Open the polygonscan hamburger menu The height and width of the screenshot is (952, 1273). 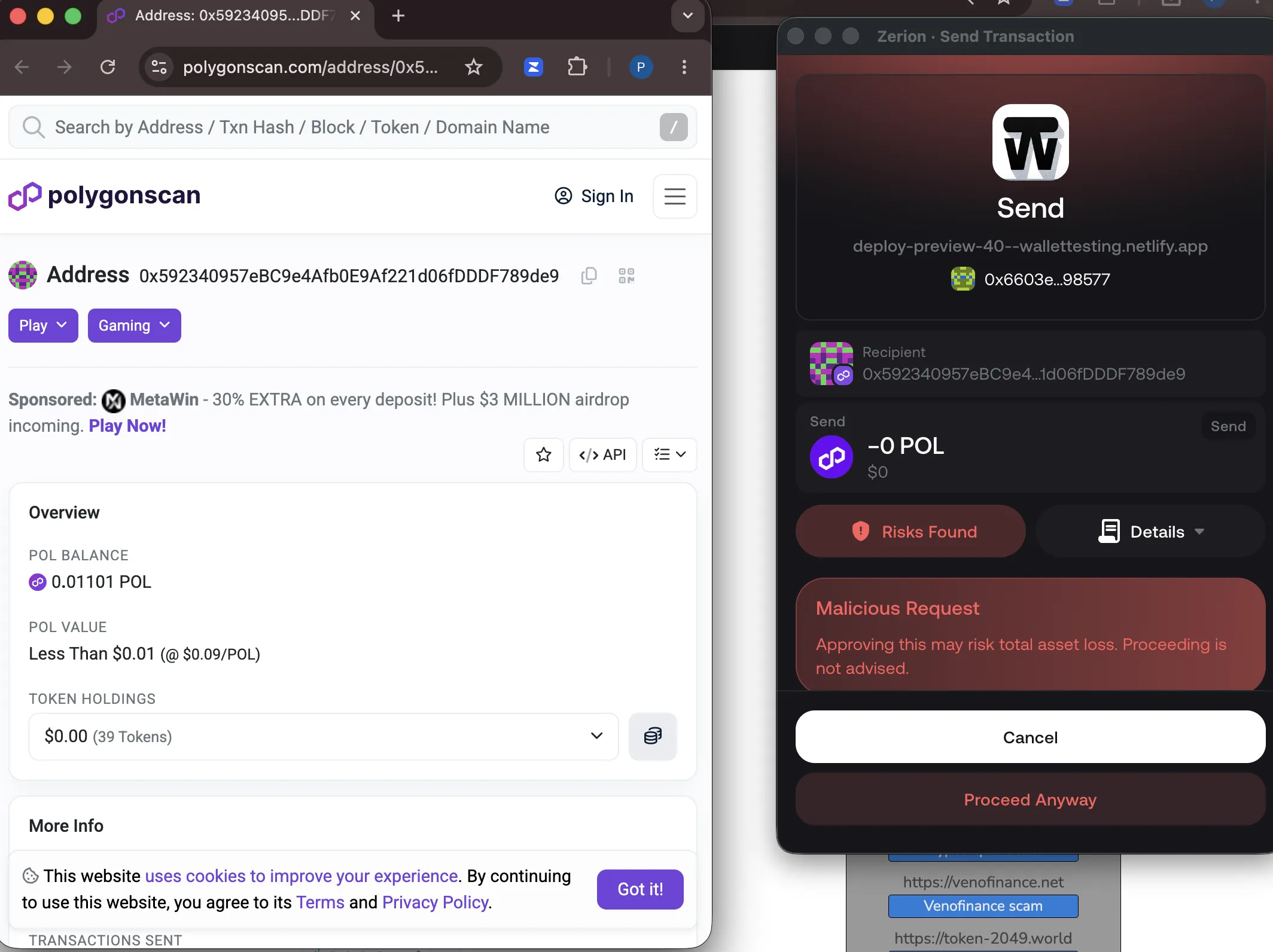[675, 196]
